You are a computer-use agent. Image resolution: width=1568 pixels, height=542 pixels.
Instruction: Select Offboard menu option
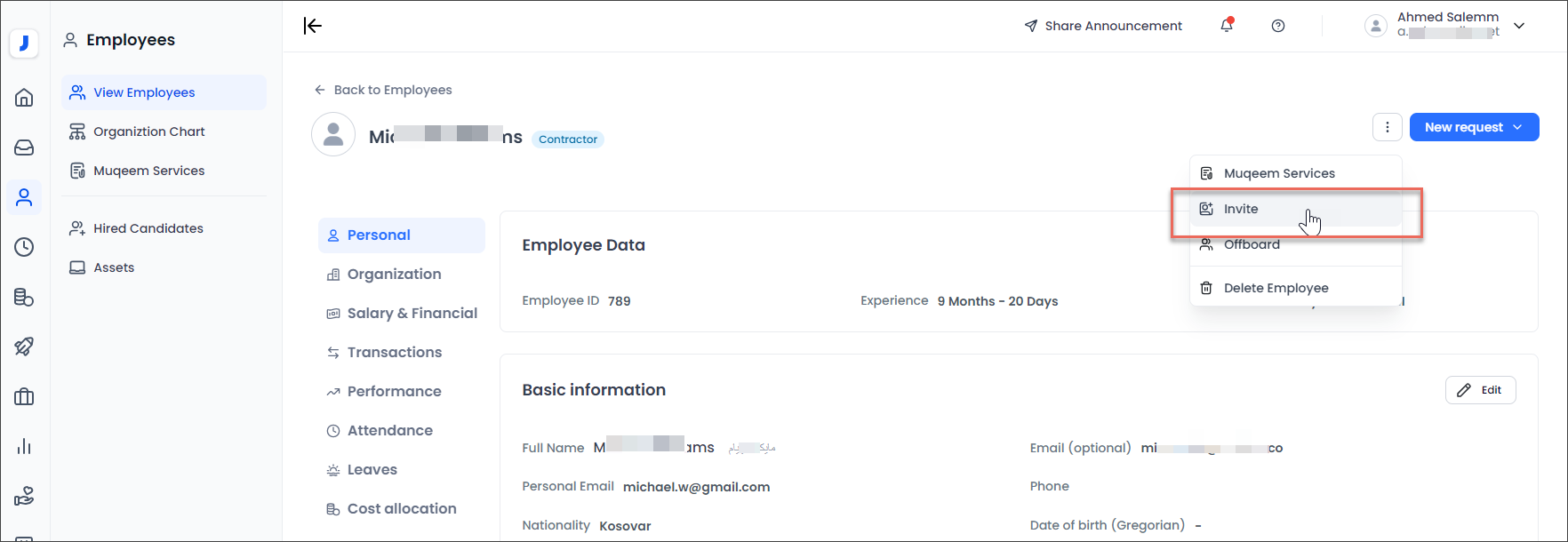tap(1252, 244)
